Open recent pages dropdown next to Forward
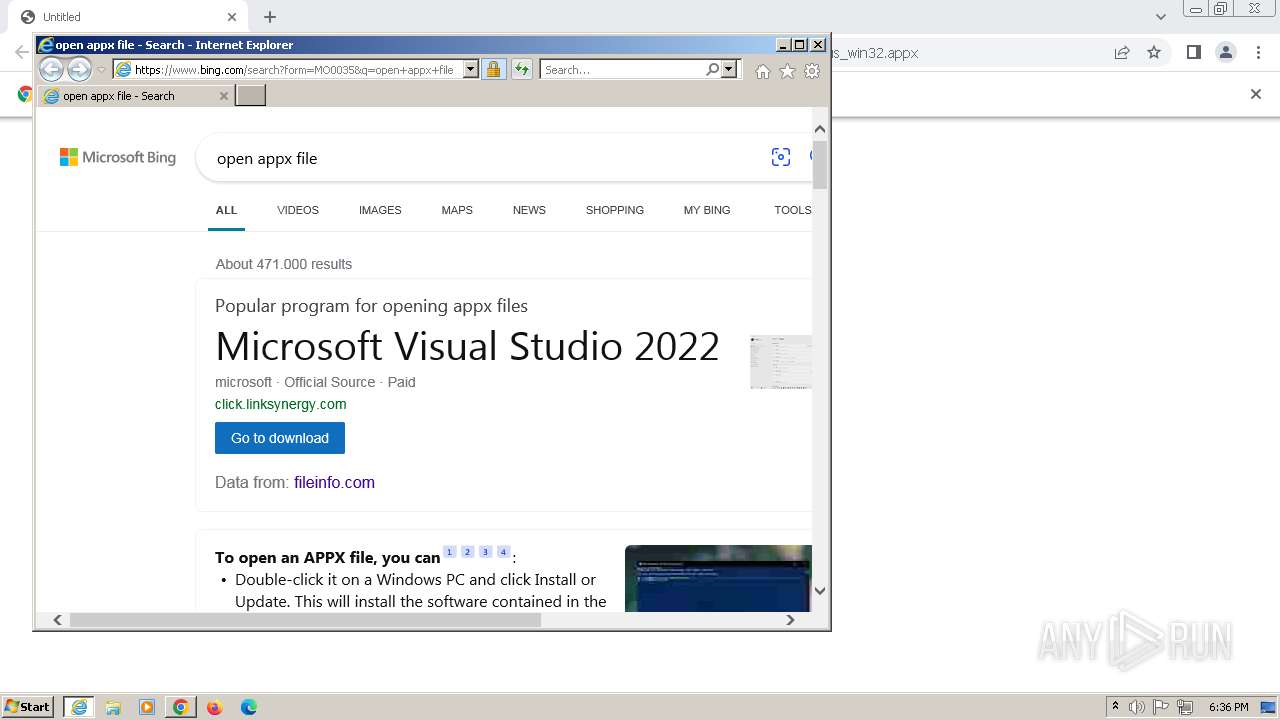Image resolution: width=1280 pixels, height=720 pixels. [x=101, y=70]
